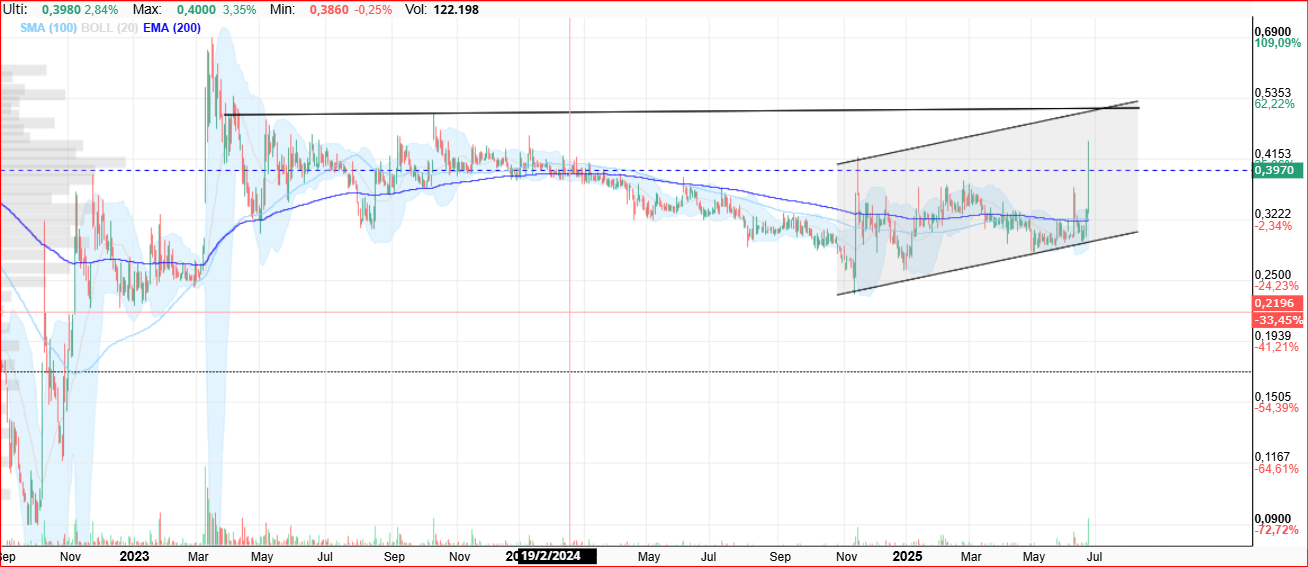Image resolution: width=1308 pixels, height=567 pixels.
Task: Select the -33,45% red percentage label
Action: (1278, 320)
